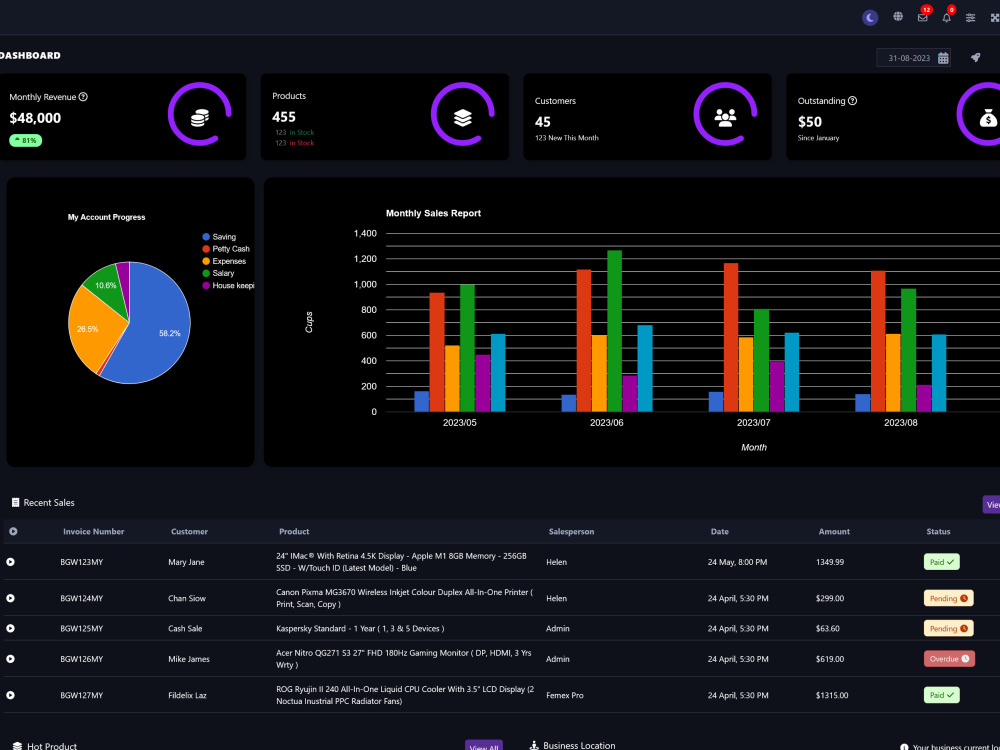Click Monthly Revenue help question icon

click(x=83, y=97)
